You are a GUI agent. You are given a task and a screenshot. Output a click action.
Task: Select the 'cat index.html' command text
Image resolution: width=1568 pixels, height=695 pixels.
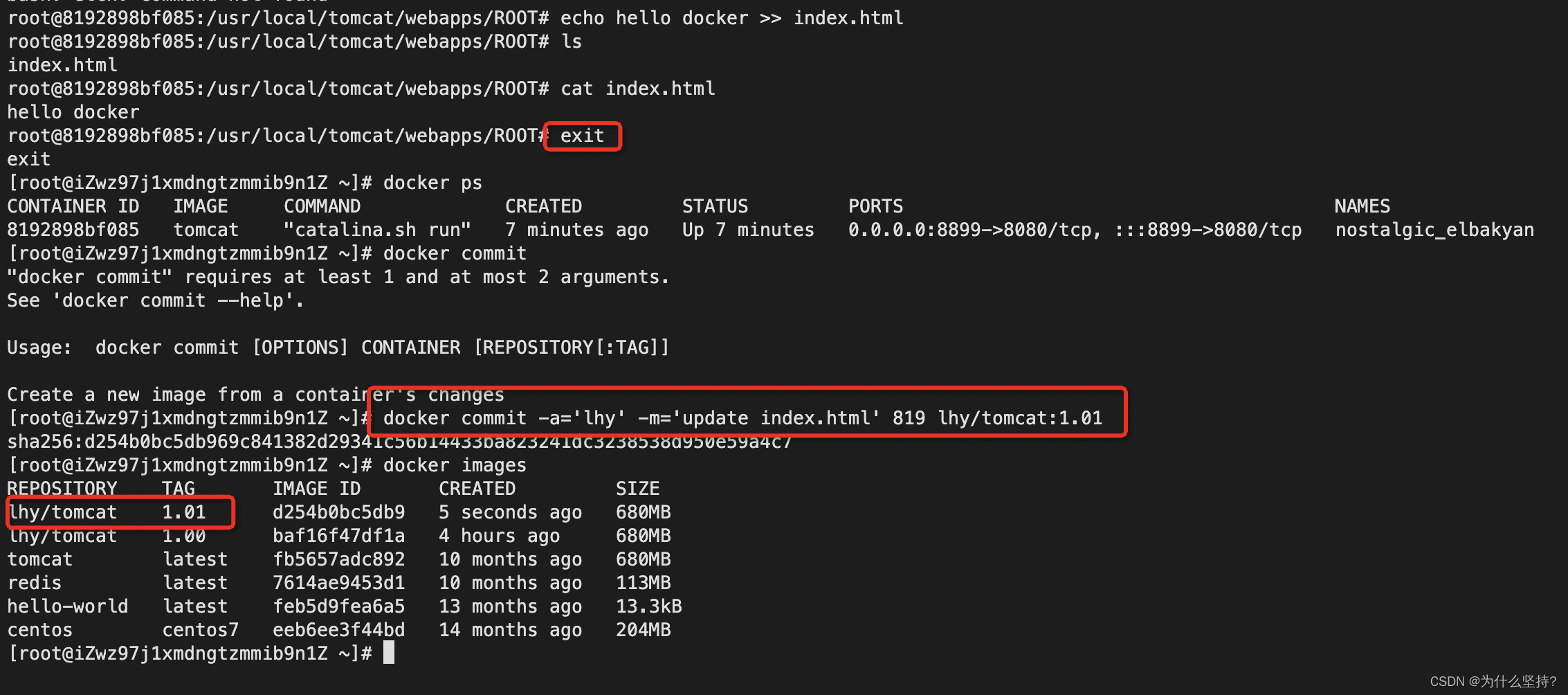point(638,89)
